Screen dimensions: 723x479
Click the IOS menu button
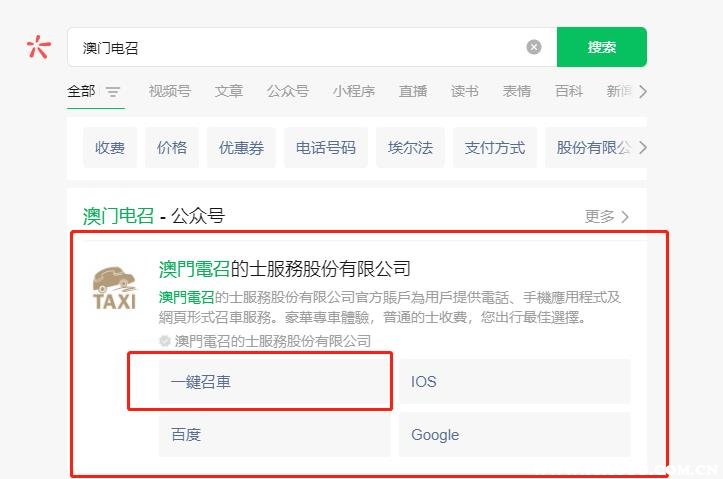(x=514, y=381)
